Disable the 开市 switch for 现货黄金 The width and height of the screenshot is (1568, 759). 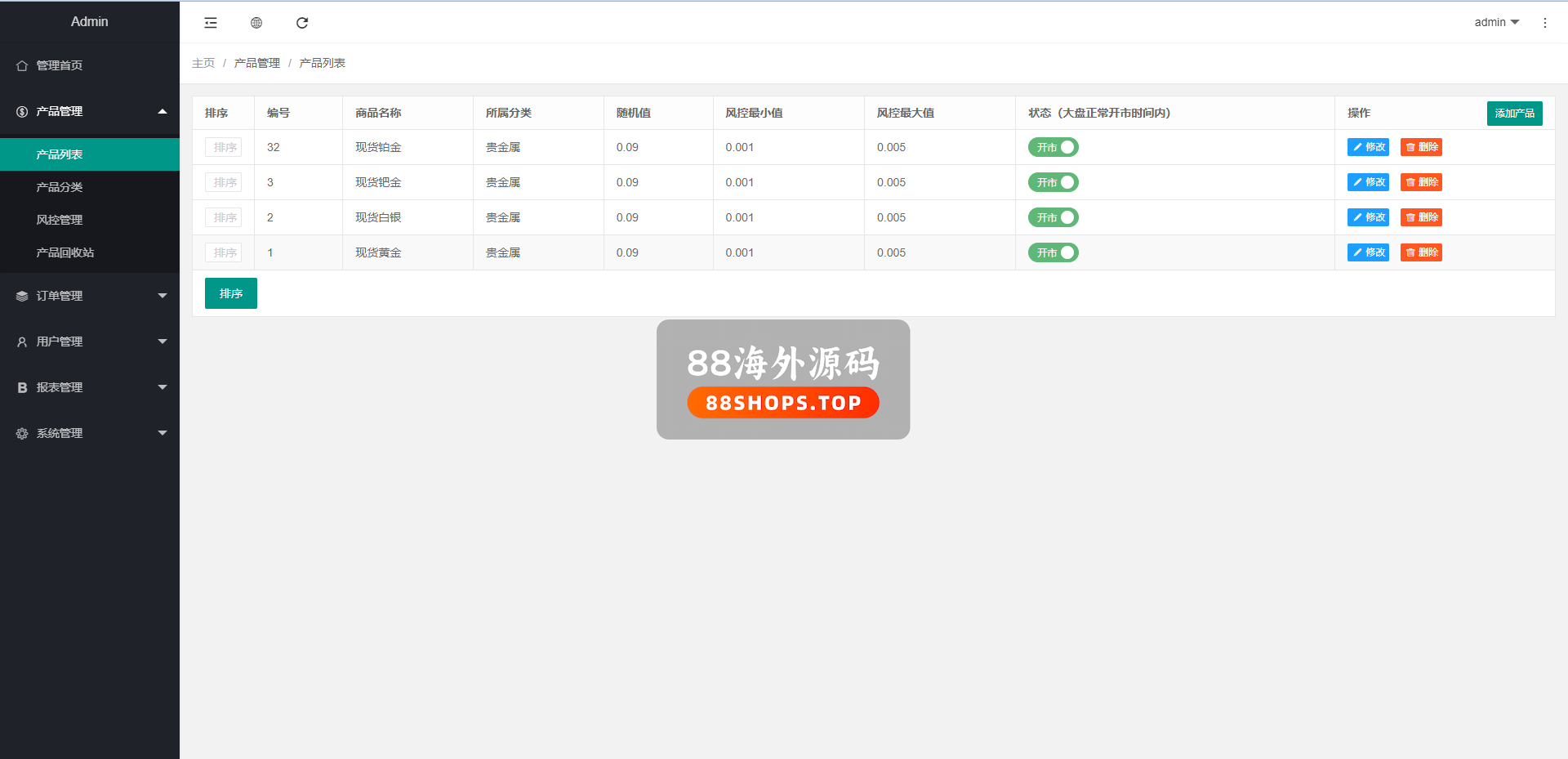click(x=1053, y=252)
